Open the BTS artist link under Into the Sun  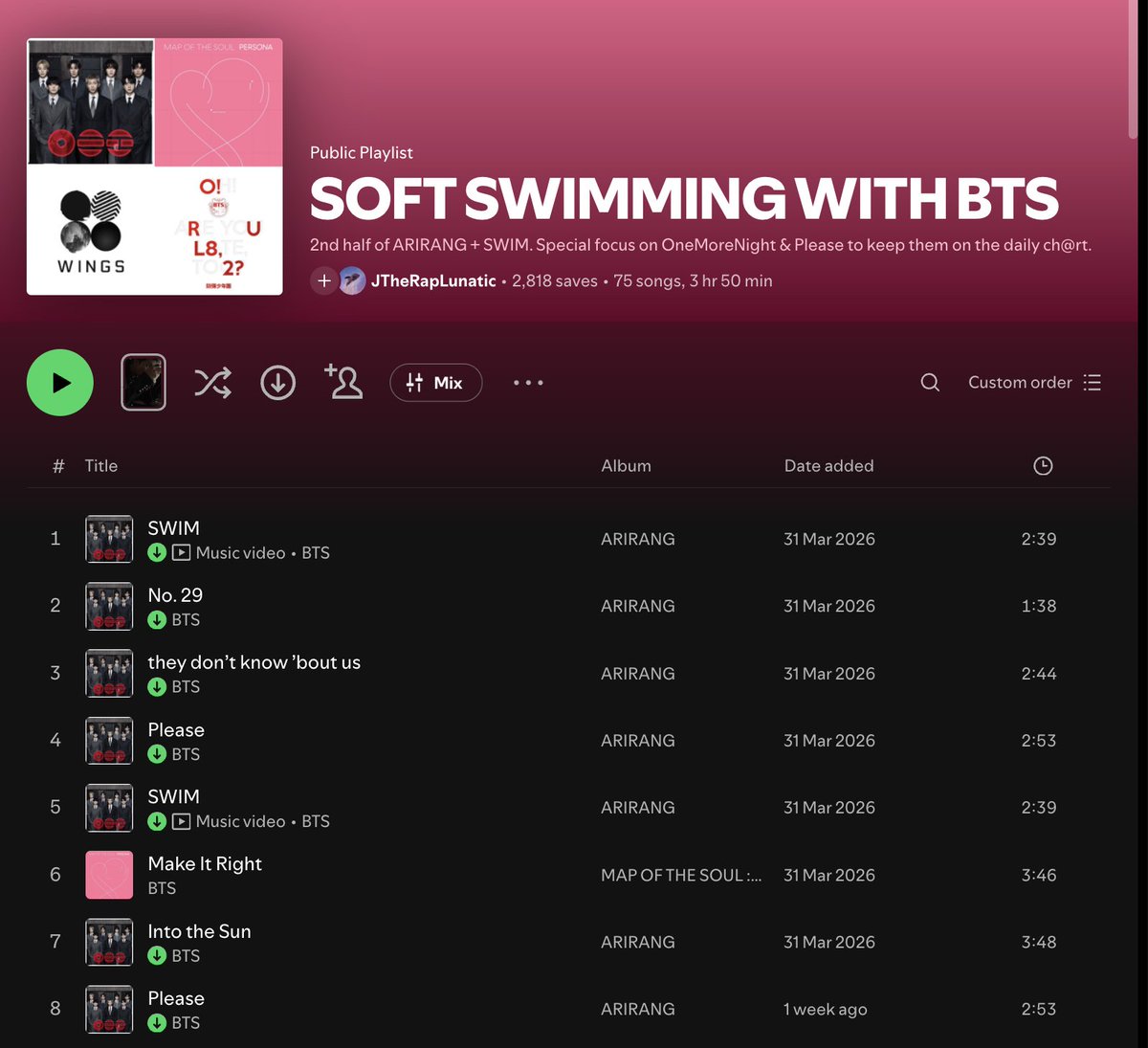(x=186, y=956)
